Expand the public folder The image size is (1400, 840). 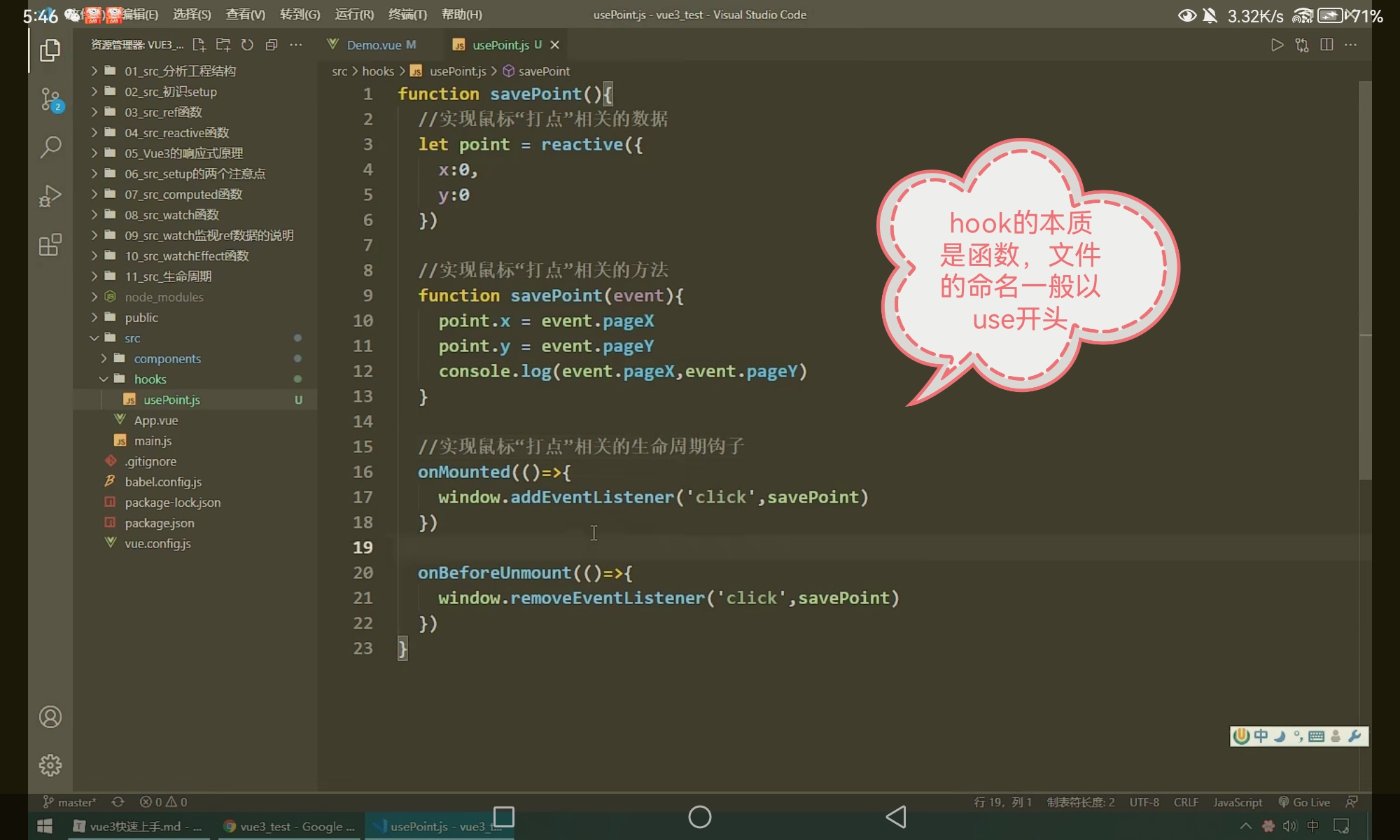click(141, 317)
